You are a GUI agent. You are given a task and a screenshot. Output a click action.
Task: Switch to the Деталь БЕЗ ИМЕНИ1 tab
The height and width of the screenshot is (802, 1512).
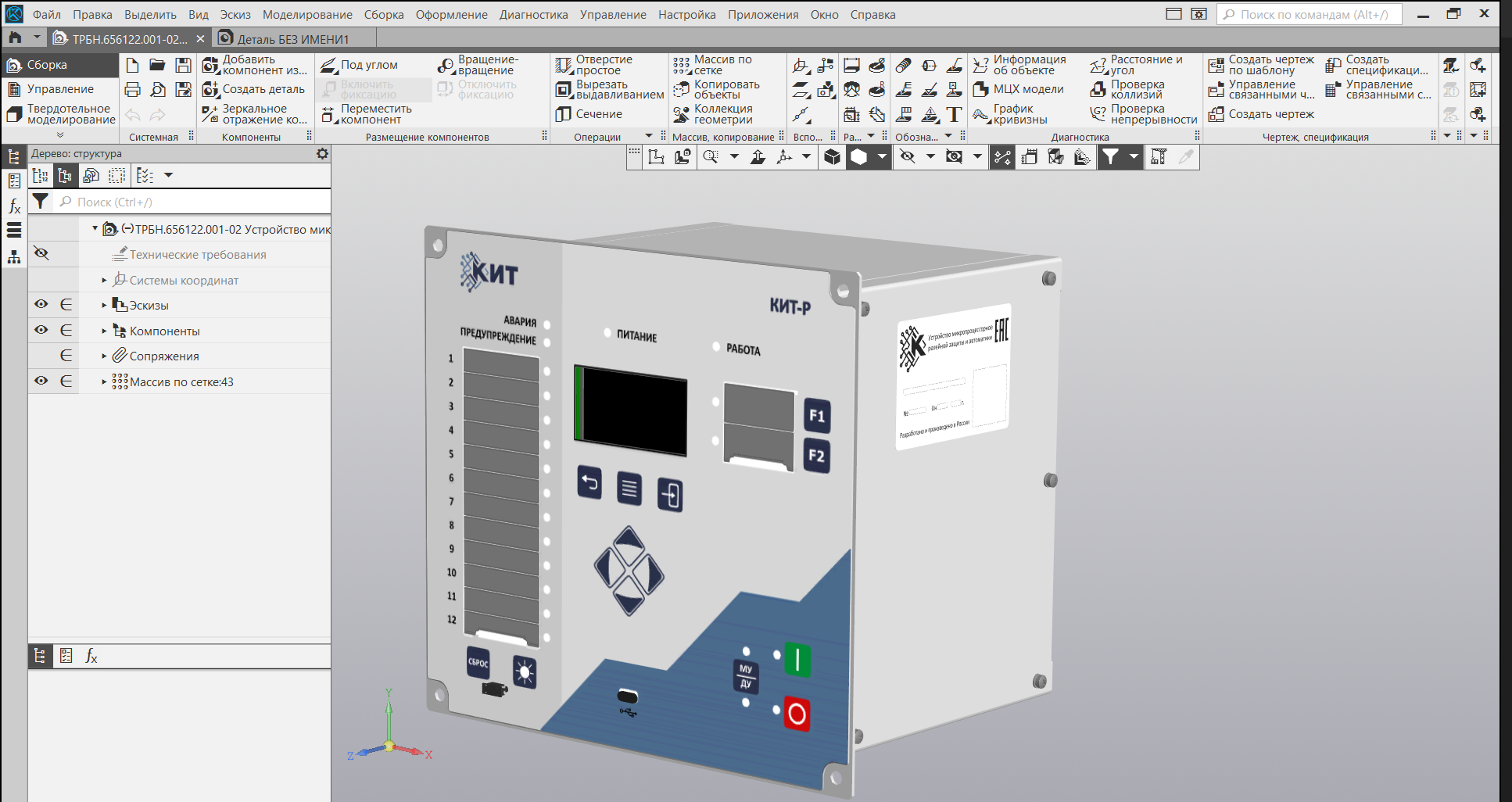click(292, 39)
